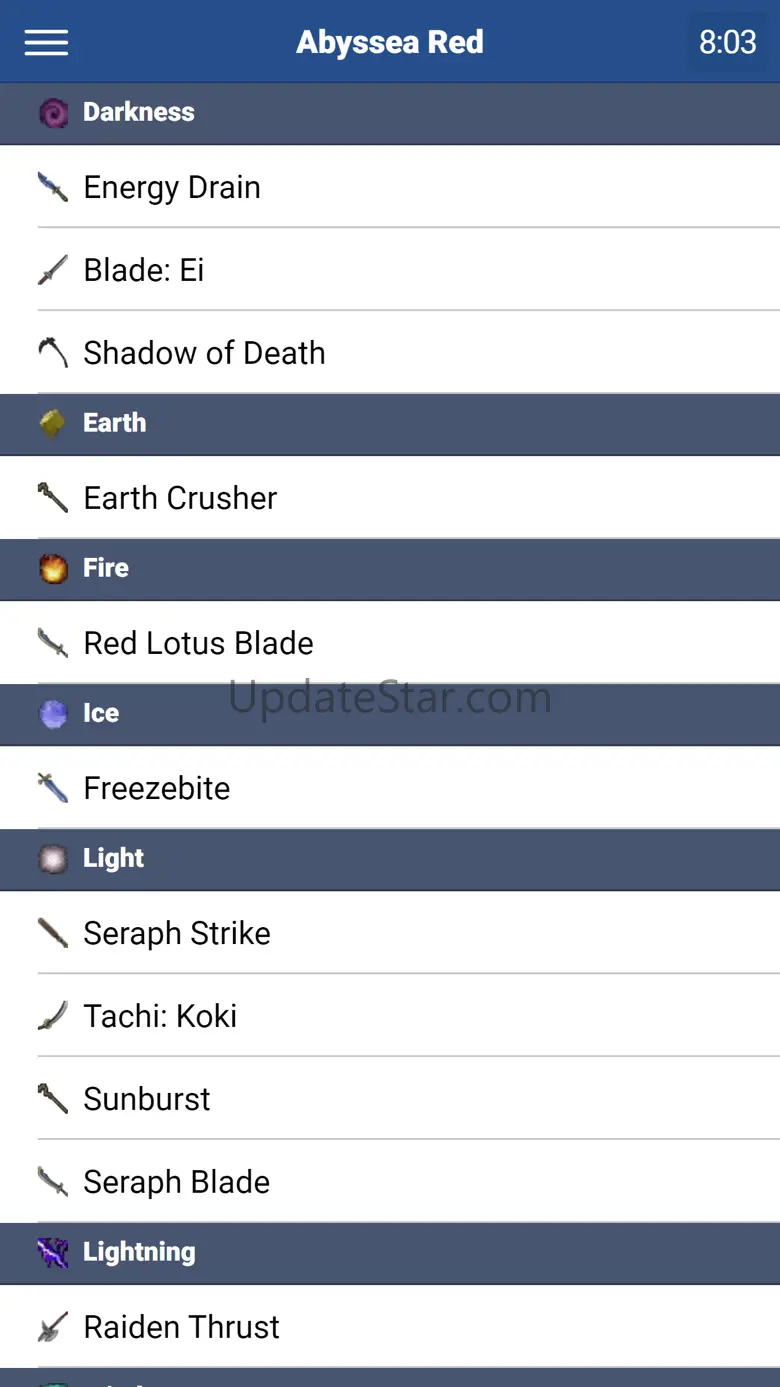Choose Sunburst from the Light section
The height and width of the screenshot is (1387, 780).
tap(147, 1099)
